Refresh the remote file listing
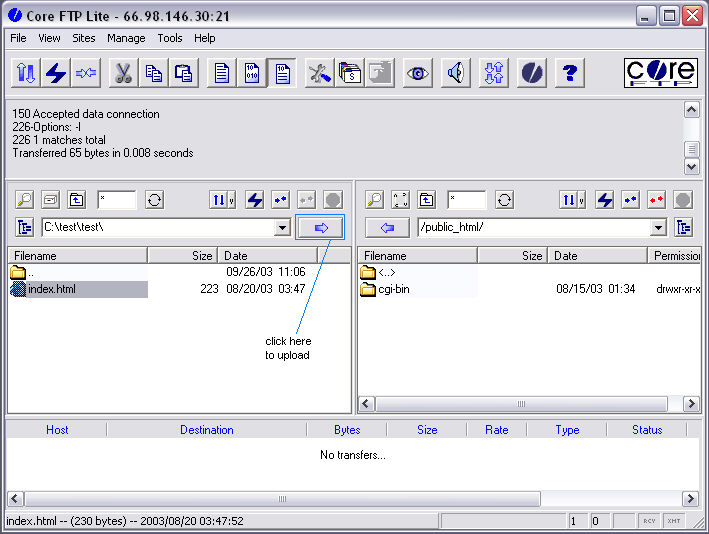The height and width of the screenshot is (534, 709). 505,200
